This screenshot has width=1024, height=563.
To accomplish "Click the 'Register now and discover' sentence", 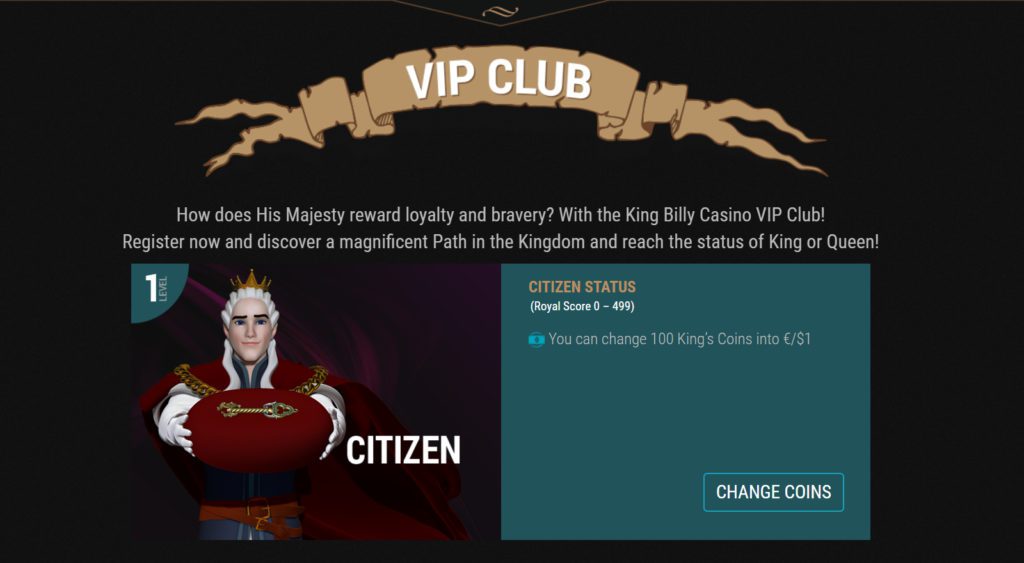I will (x=501, y=242).
